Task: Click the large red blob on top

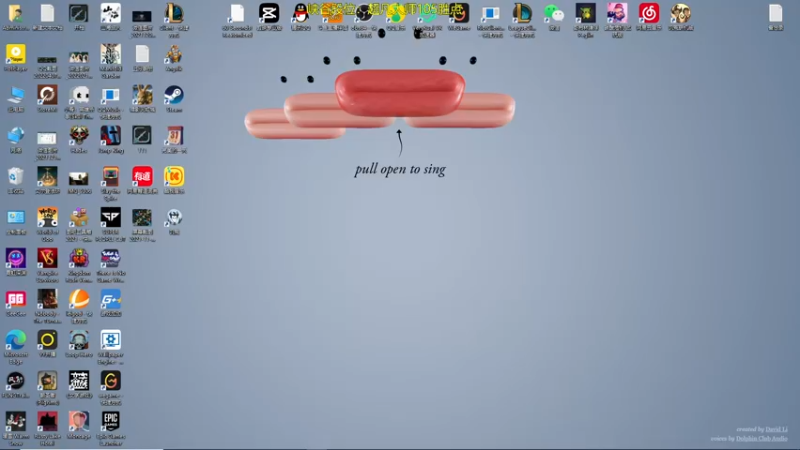Action: (x=400, y=92)
